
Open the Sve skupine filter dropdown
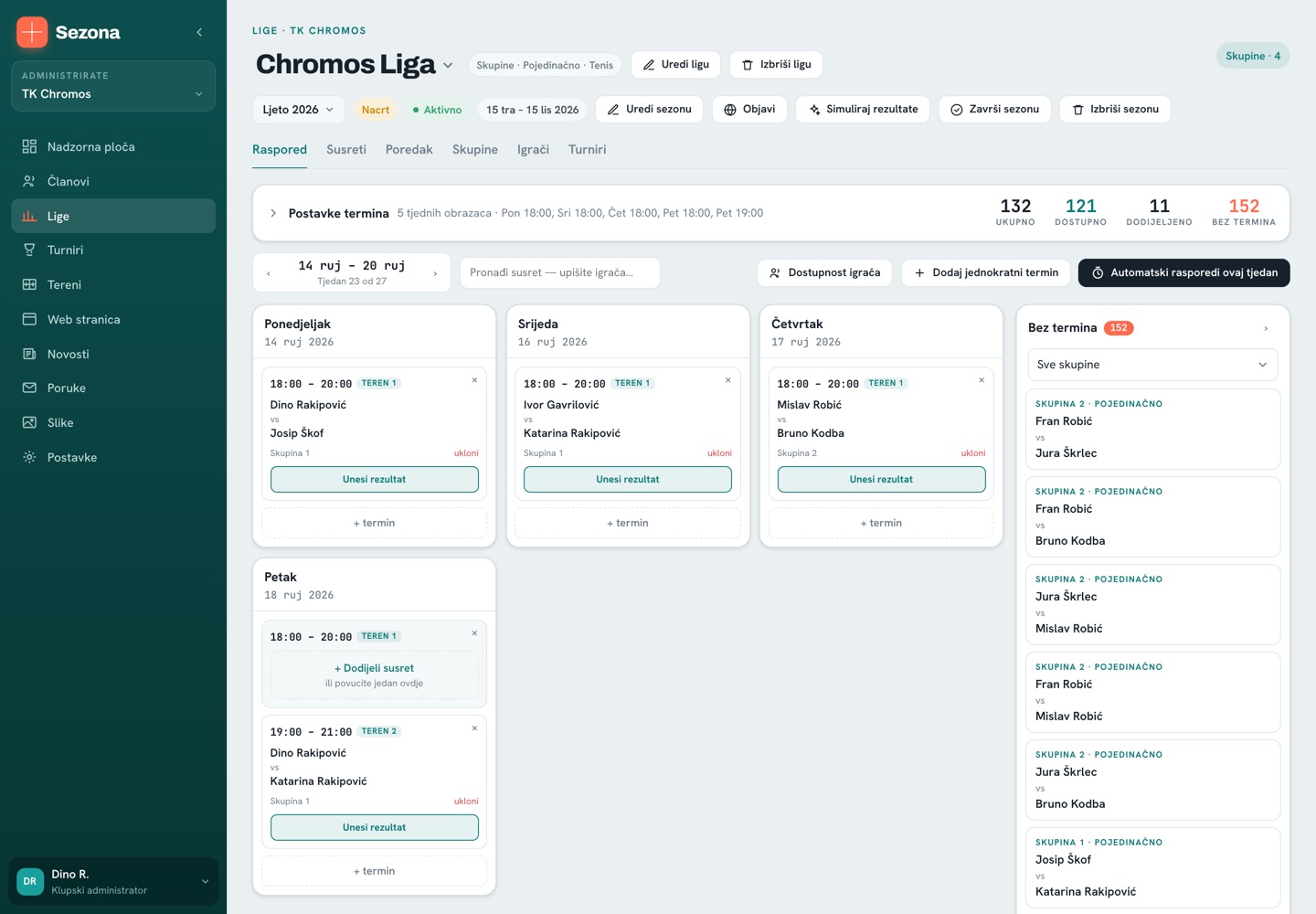(x=1152, y=365)
